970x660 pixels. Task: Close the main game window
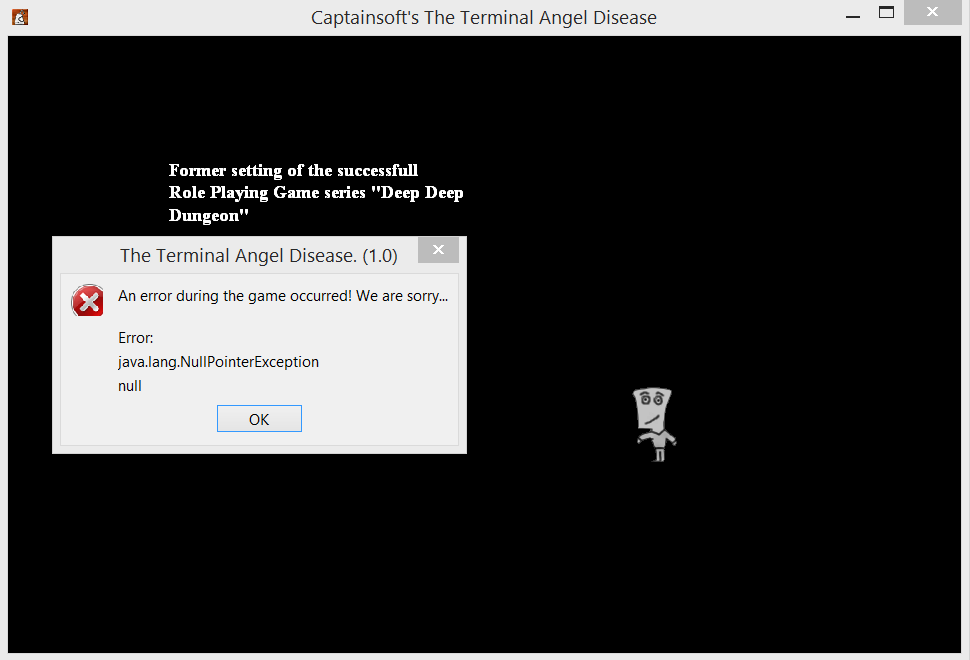pos(932,12)
